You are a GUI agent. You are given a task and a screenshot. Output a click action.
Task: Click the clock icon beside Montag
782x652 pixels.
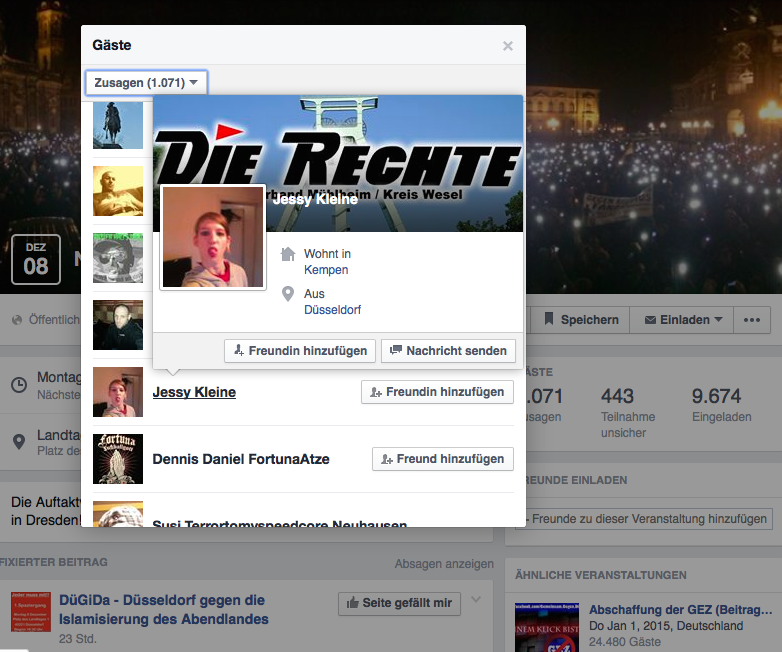(x=19, y=385)
